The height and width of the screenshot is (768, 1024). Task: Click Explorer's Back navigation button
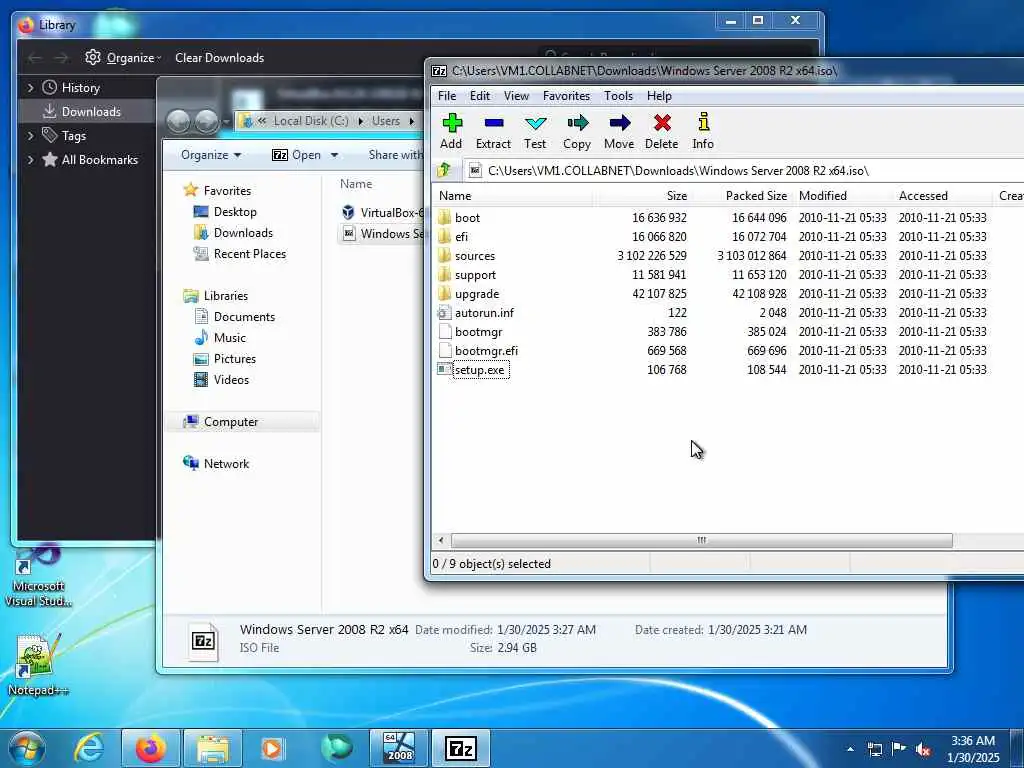coord(178,121)
